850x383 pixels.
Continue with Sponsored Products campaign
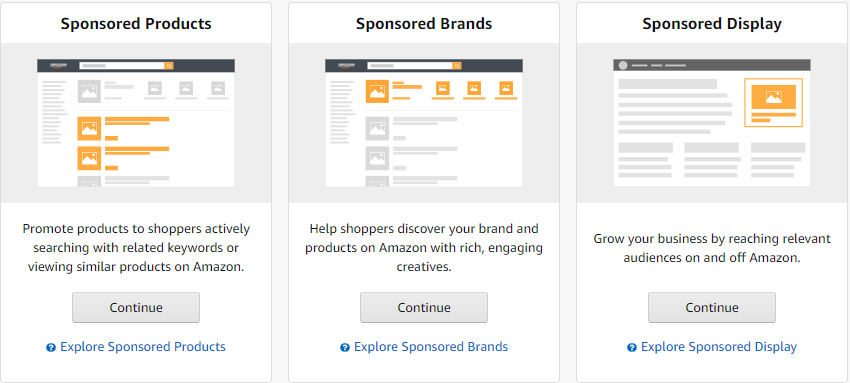pyautogui.click(x=136, y=308)
